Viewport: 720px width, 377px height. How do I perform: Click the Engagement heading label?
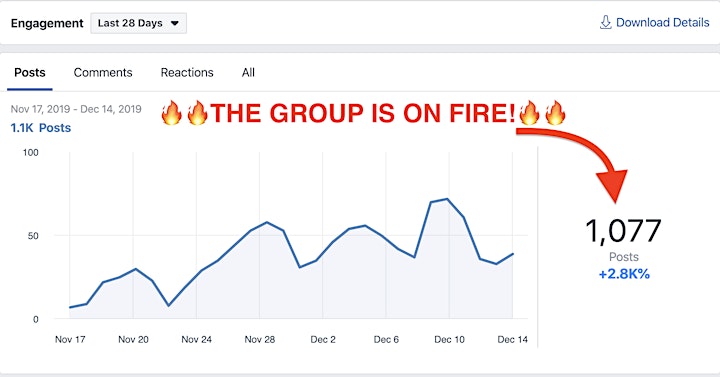point(47,23)
